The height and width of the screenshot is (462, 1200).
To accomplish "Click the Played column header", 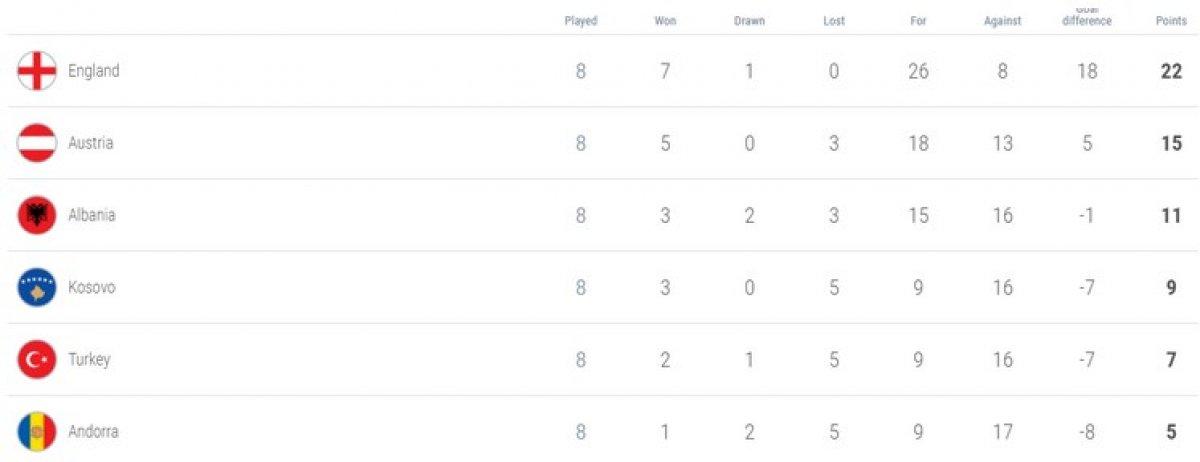I will click(581, 21).
